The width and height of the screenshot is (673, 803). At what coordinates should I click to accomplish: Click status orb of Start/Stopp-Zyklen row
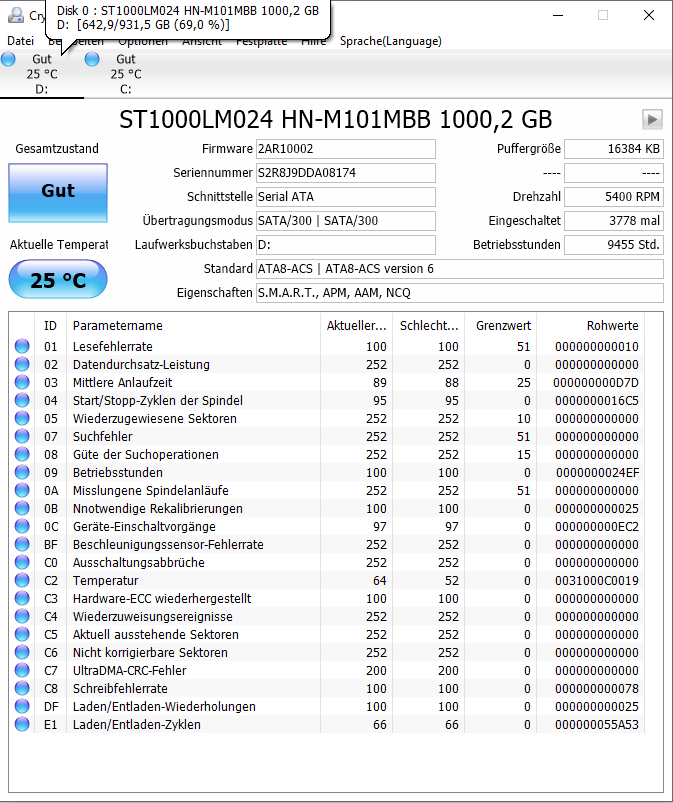(22, 400)
